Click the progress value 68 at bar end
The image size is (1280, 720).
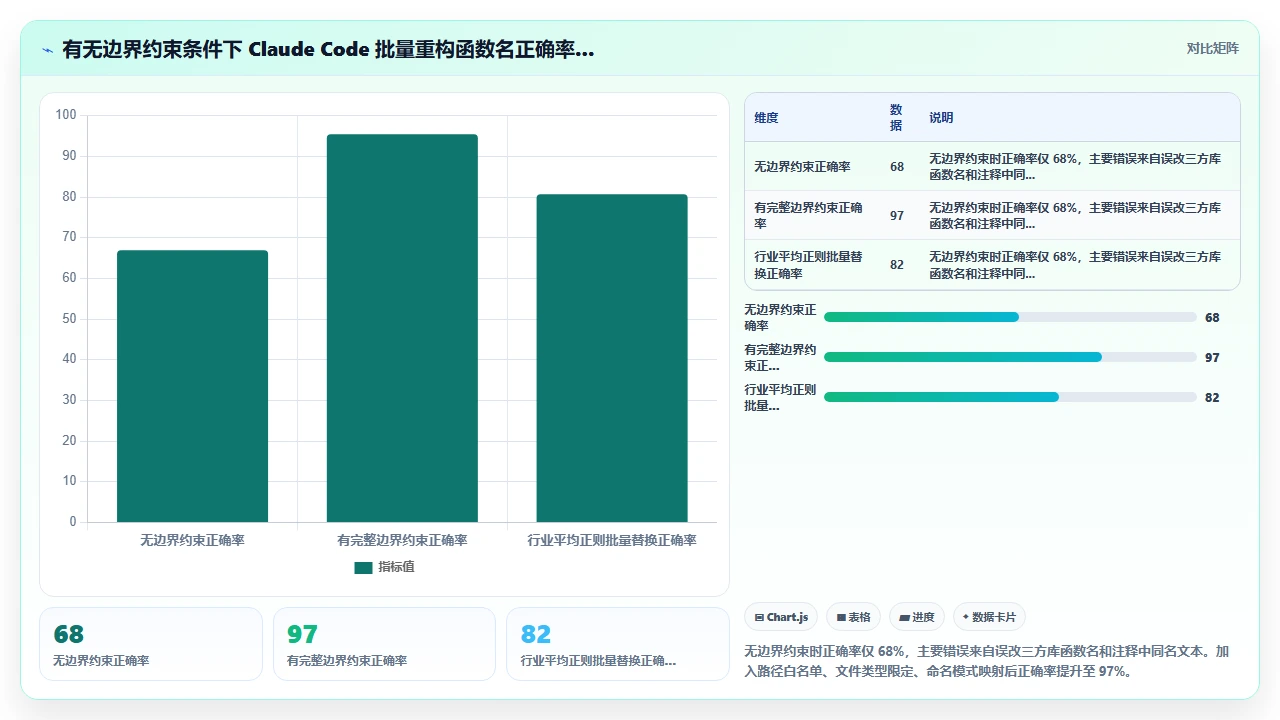pos(1212,318)
